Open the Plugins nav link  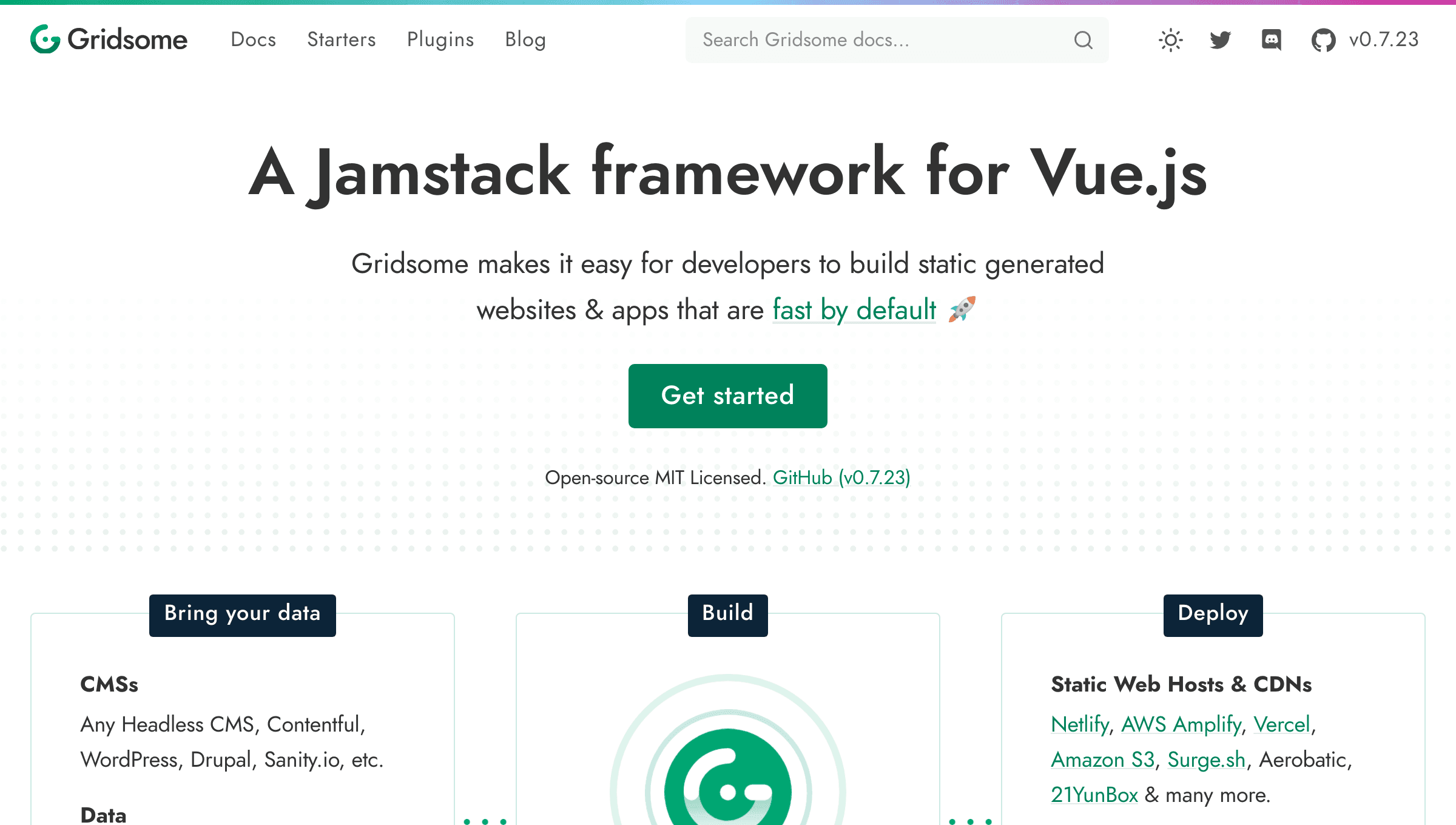point(440,39)
